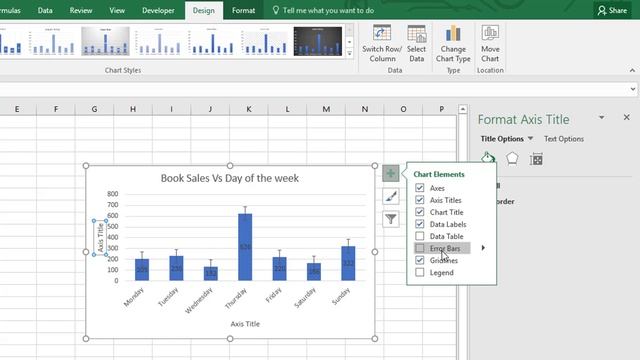Select the Size & Properties icon

pos(536,159)
